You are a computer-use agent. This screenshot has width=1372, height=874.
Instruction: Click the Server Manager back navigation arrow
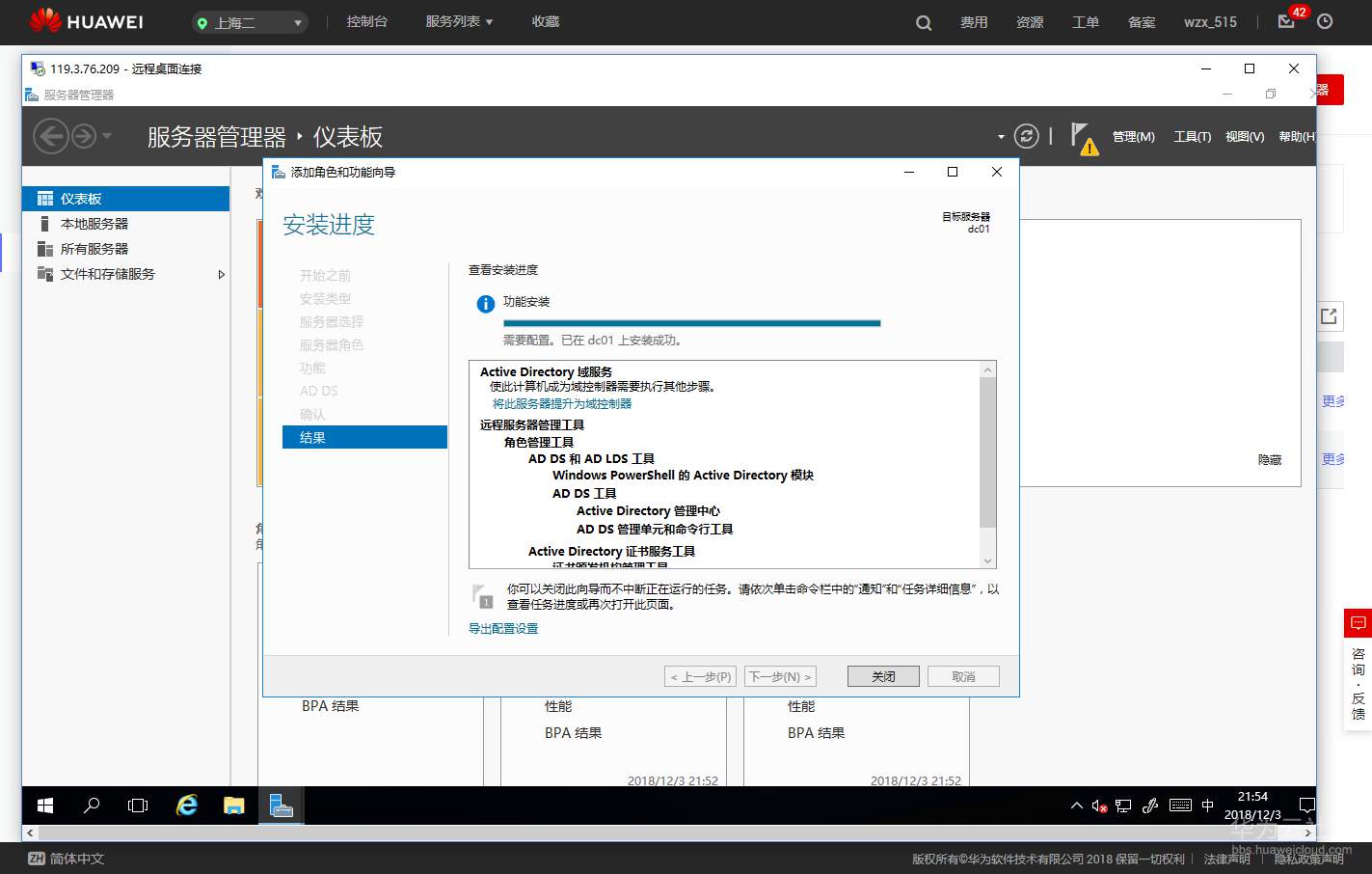[52, 135]
